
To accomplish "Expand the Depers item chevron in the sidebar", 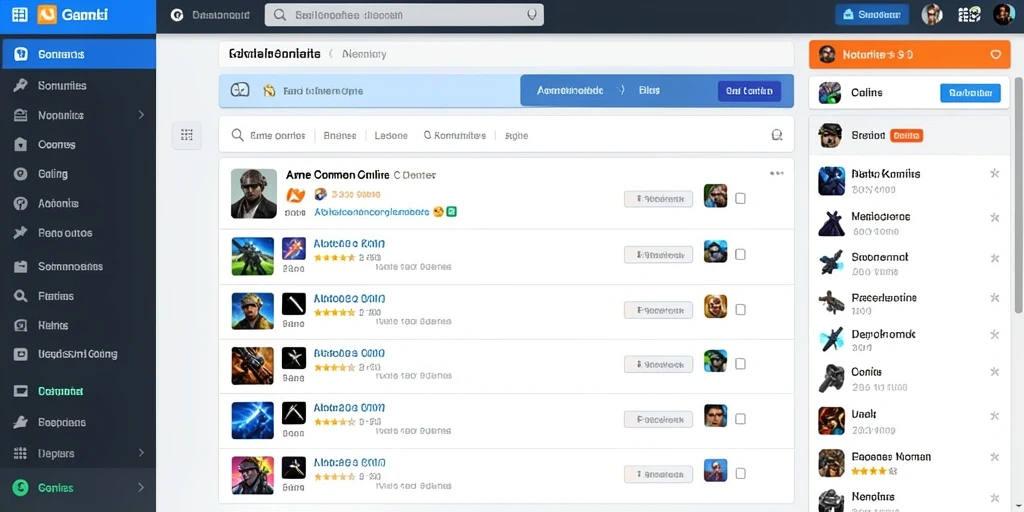I will pos(141,453).
